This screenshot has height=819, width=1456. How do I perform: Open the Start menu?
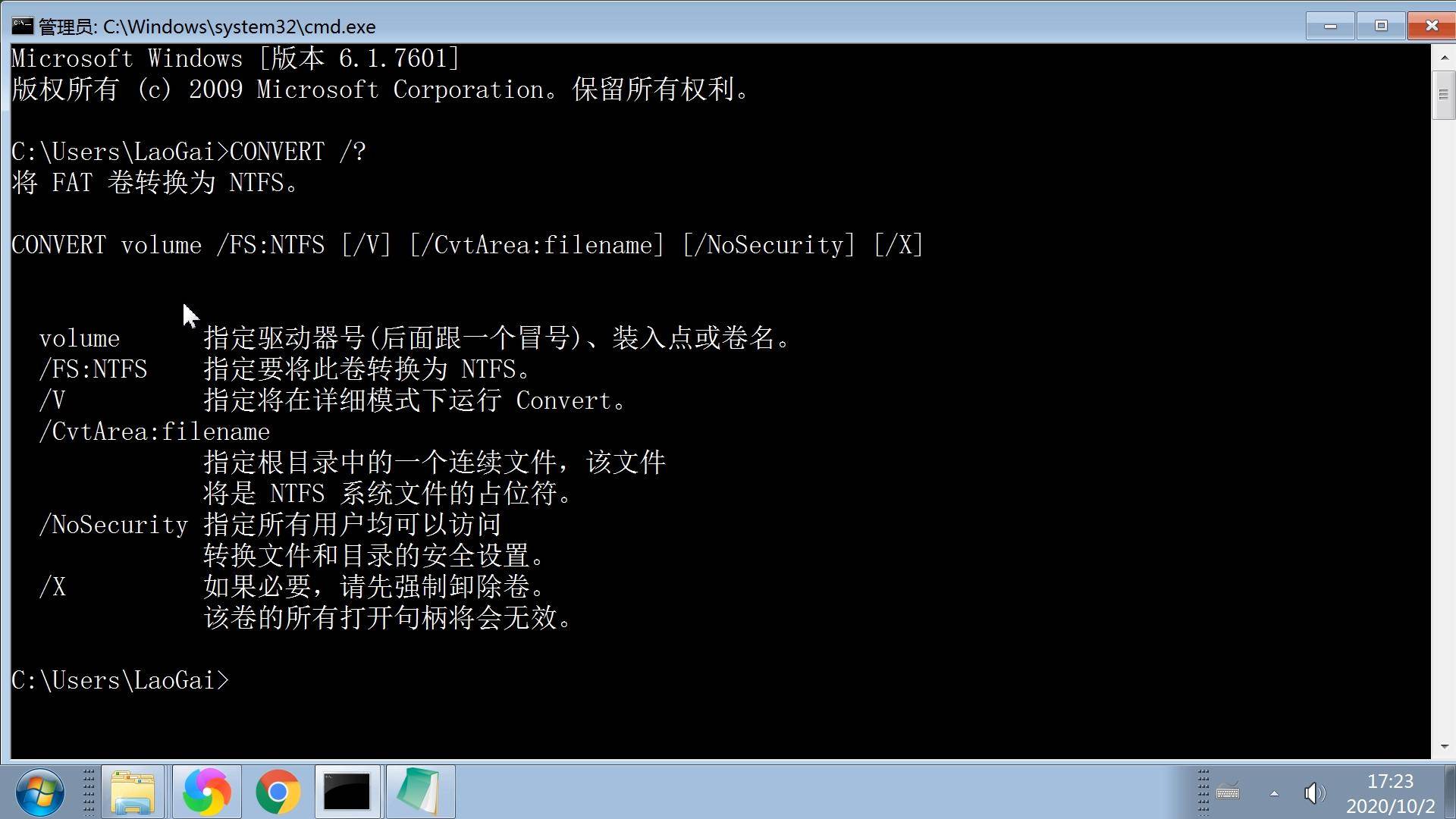click(x=41, y=791)
